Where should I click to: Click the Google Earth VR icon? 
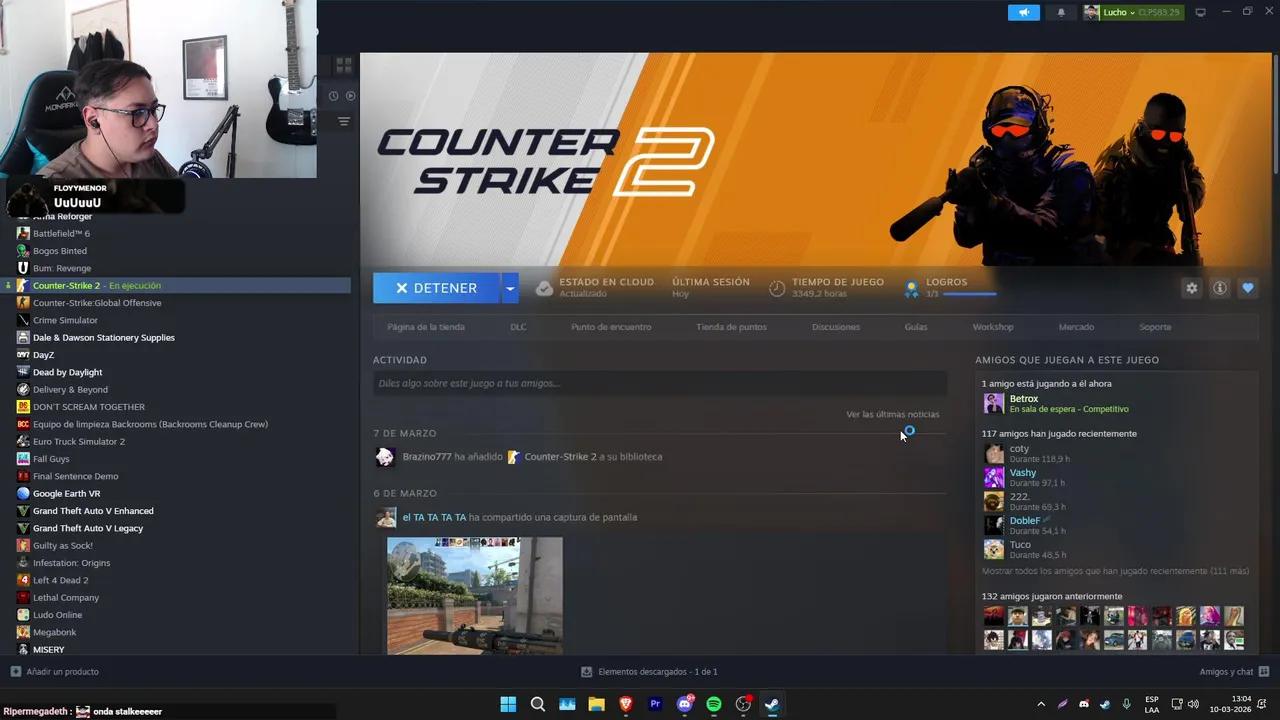tap(23, 493)
